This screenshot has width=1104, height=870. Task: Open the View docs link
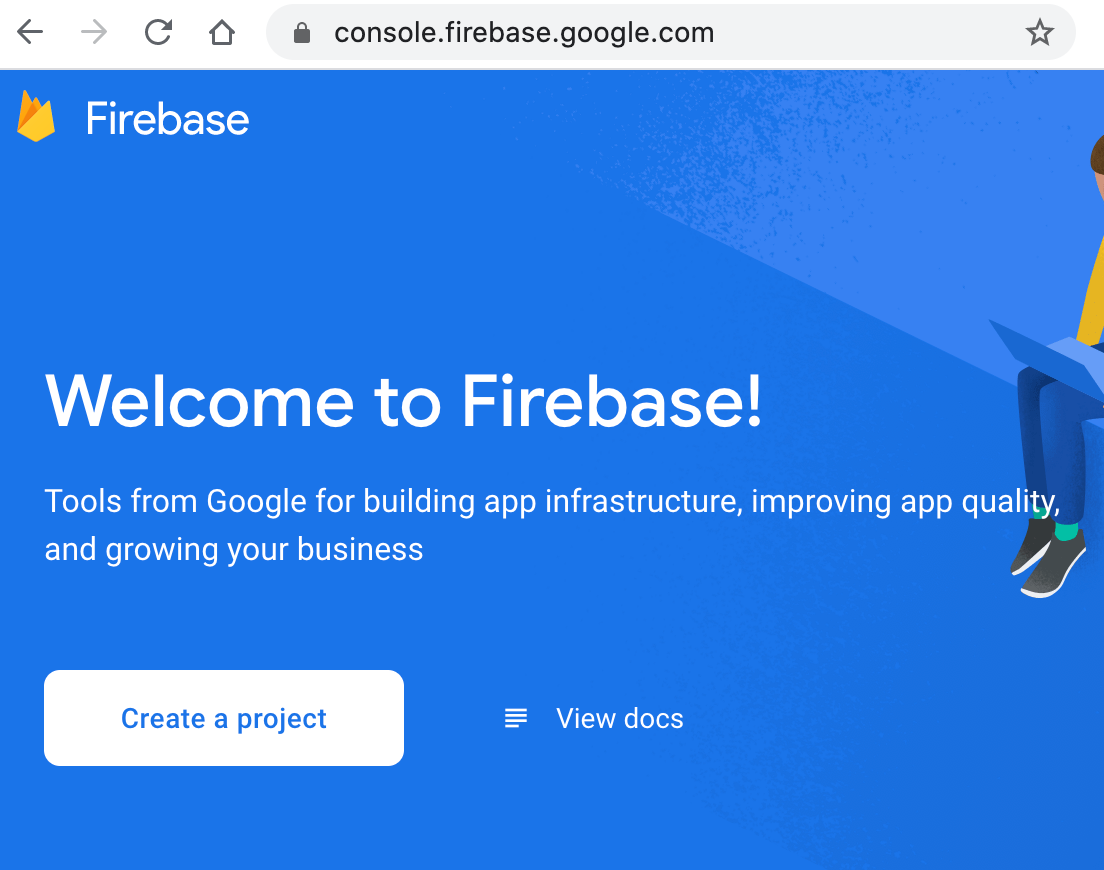click(x=620, y=719)
